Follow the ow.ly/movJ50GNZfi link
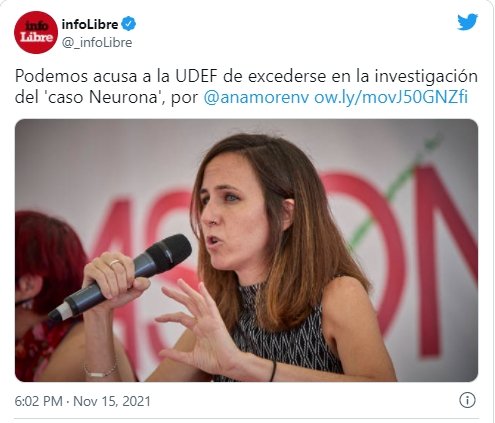This screenshot has width=495, height=423. click(391, 98)
